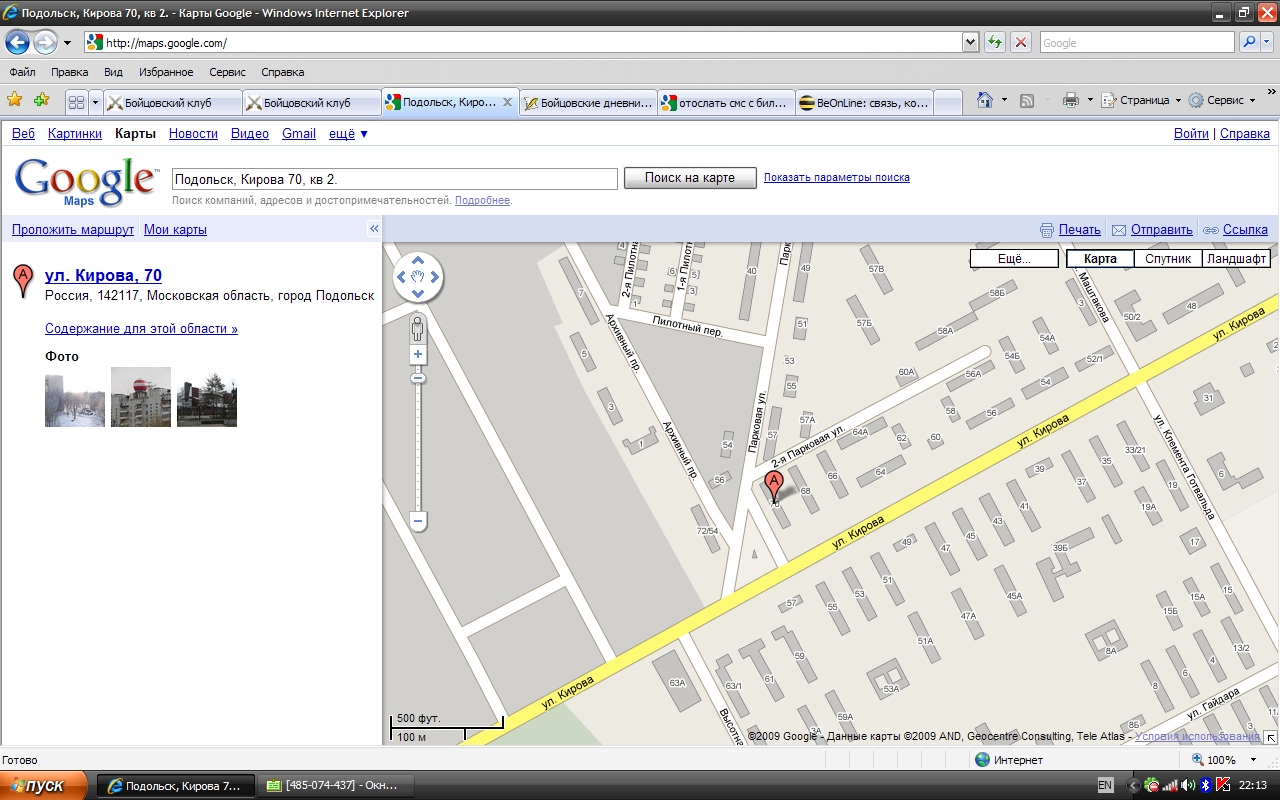This screenshot has height=800, width=1280.
Task: Switch to the отослать смс с билайн tab
Action: coord(726,102)
